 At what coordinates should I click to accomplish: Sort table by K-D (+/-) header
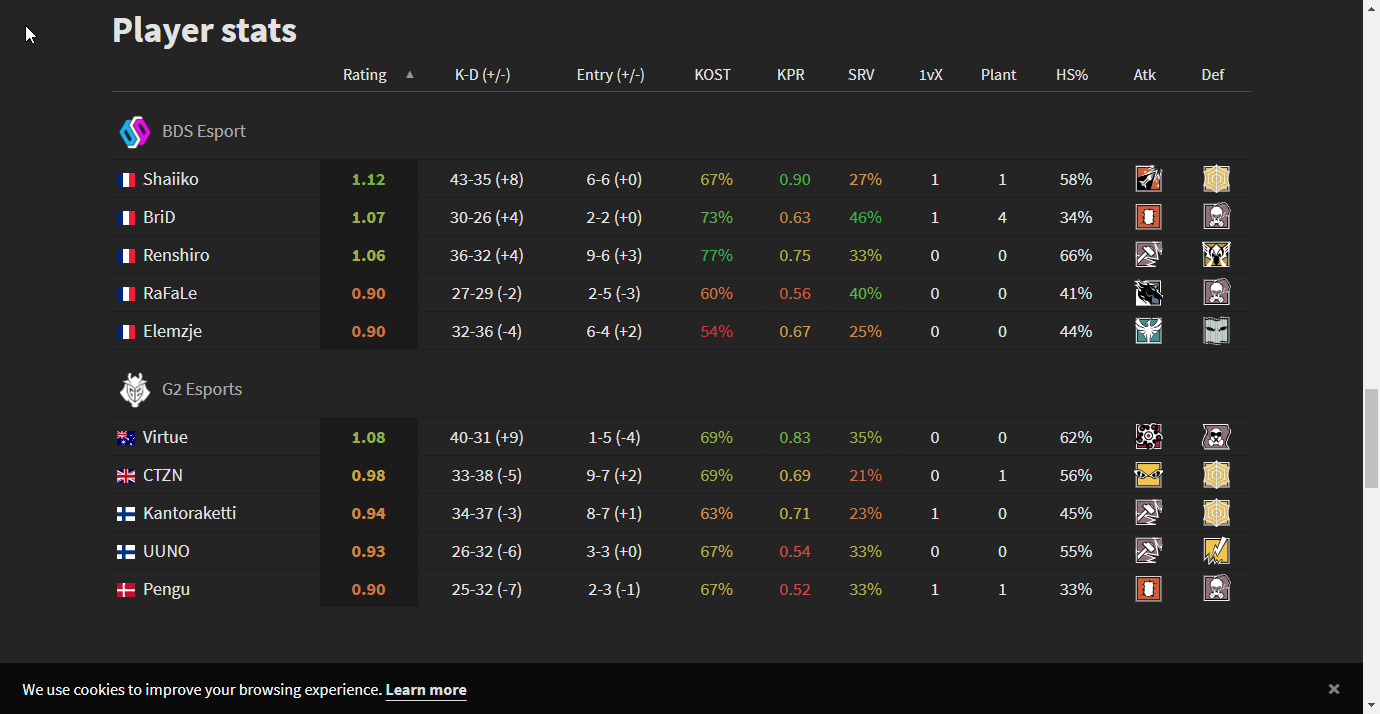click(482, 75)
